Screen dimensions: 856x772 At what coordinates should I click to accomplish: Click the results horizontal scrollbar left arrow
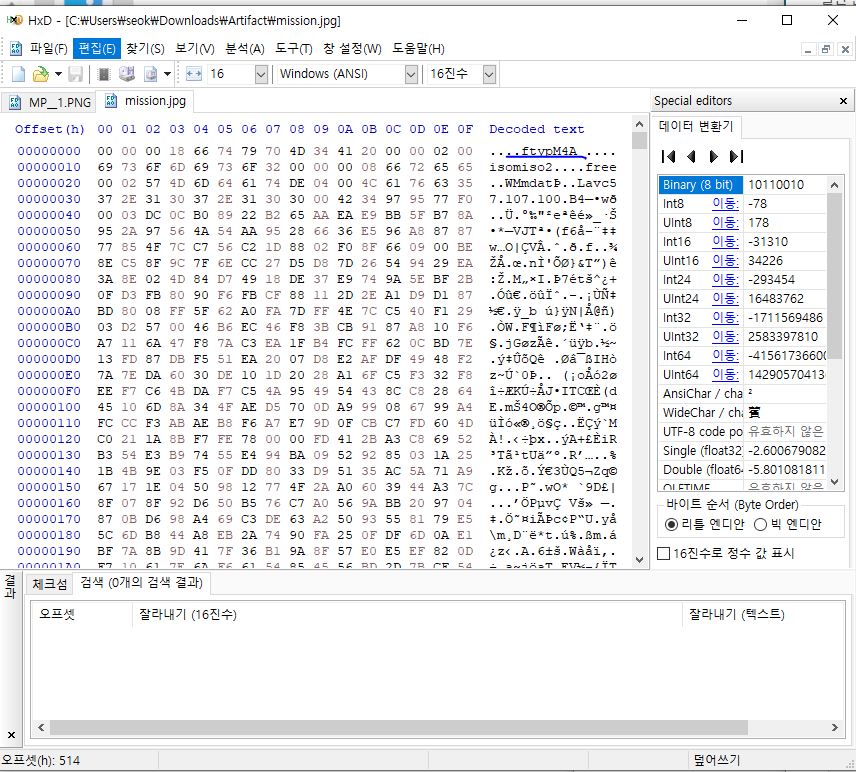click(x=41, y=727)
